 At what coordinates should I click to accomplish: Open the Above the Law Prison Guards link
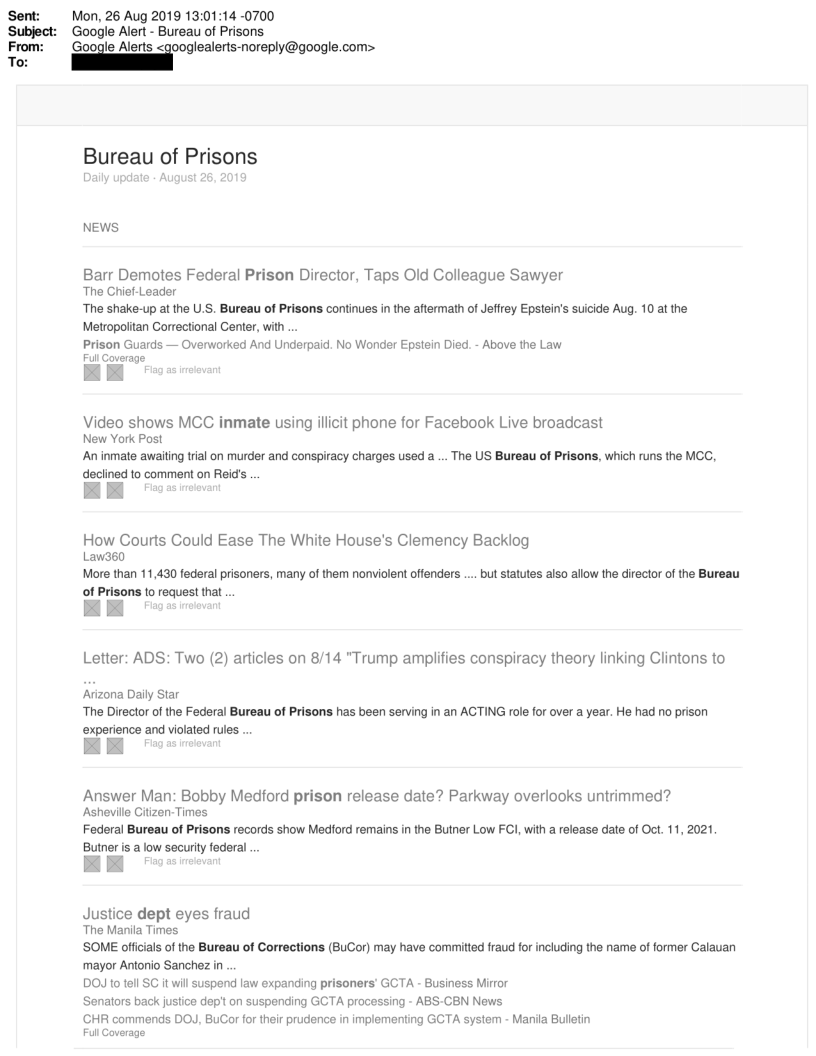(x=321, y=344)
